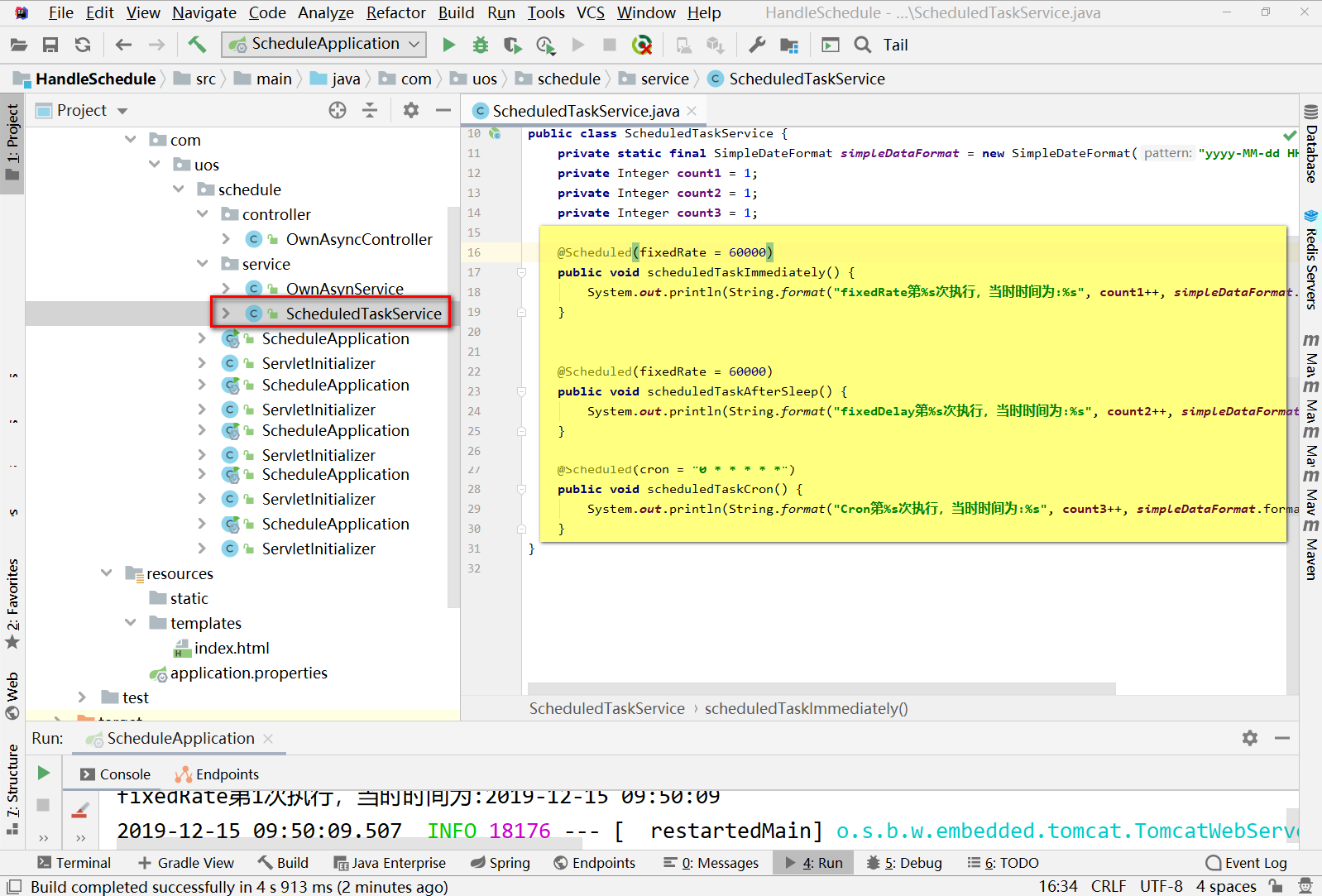Expand the test folder node

82,697
